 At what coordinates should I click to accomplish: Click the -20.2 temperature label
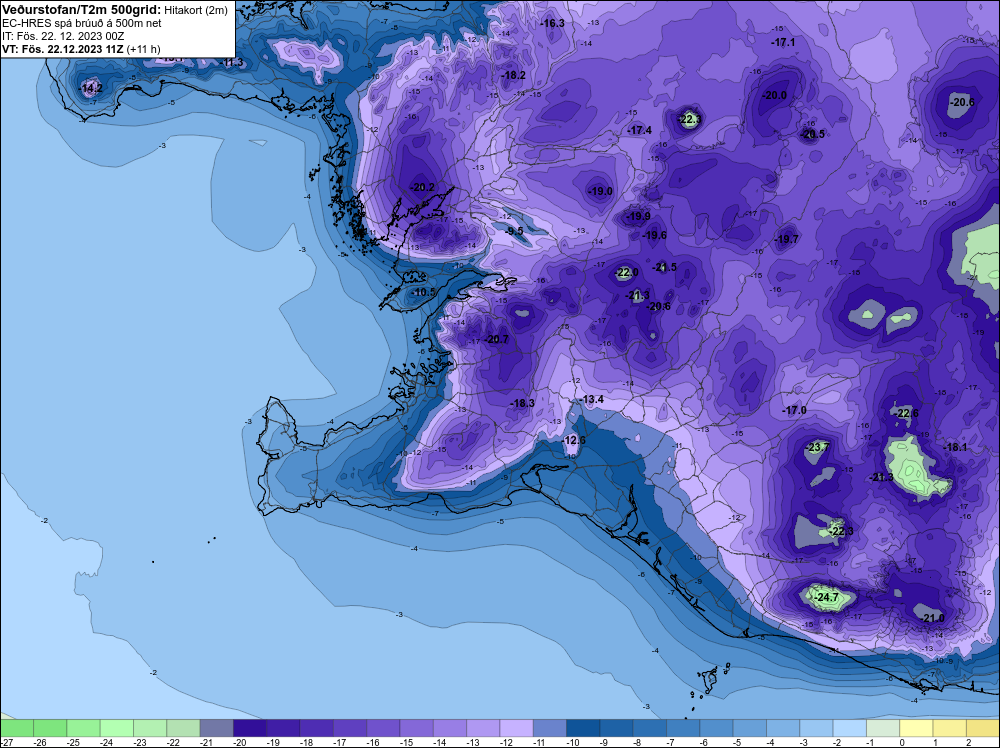(x=422, y=187)
